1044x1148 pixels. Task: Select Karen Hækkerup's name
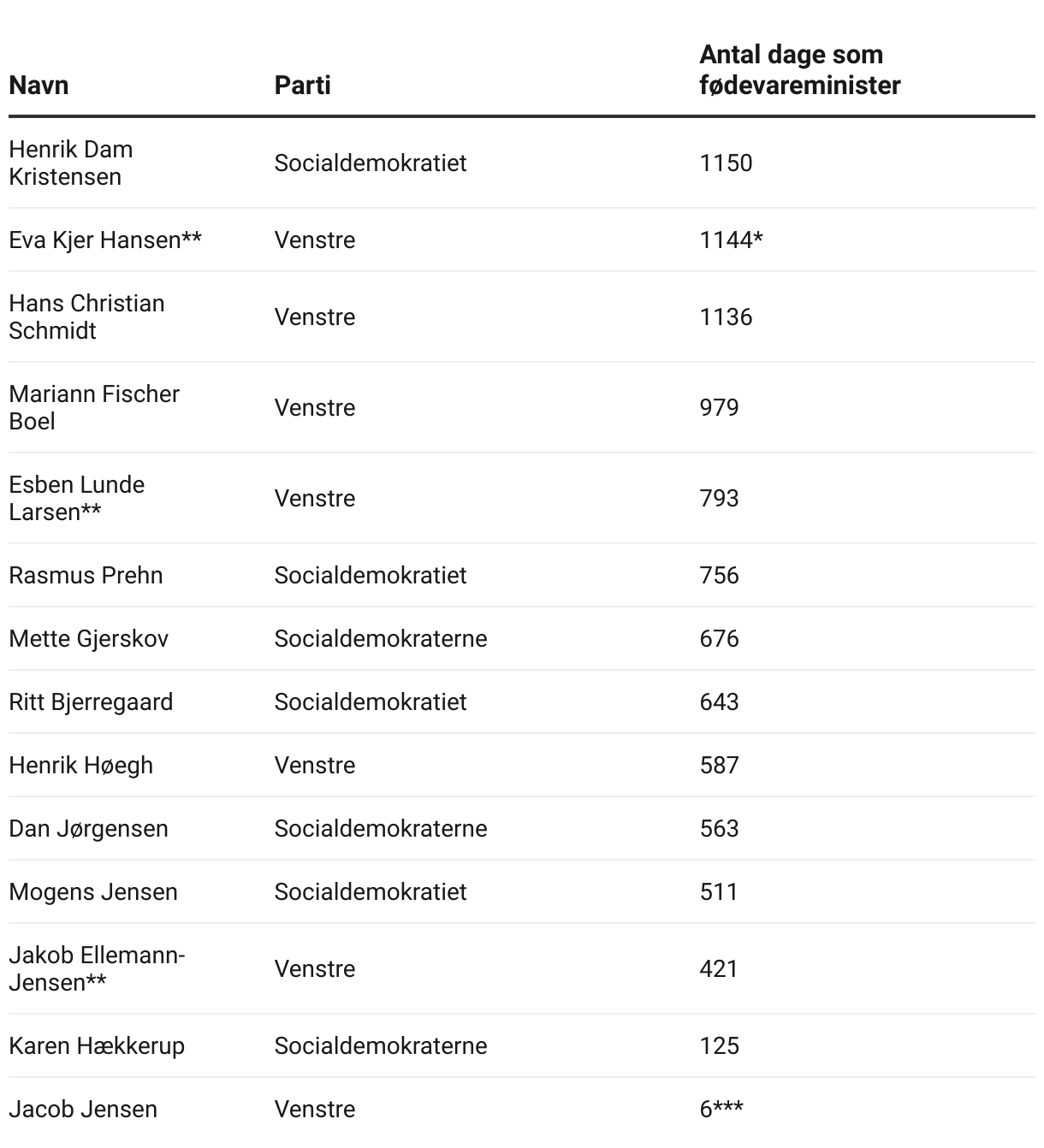pos(97,1045)
